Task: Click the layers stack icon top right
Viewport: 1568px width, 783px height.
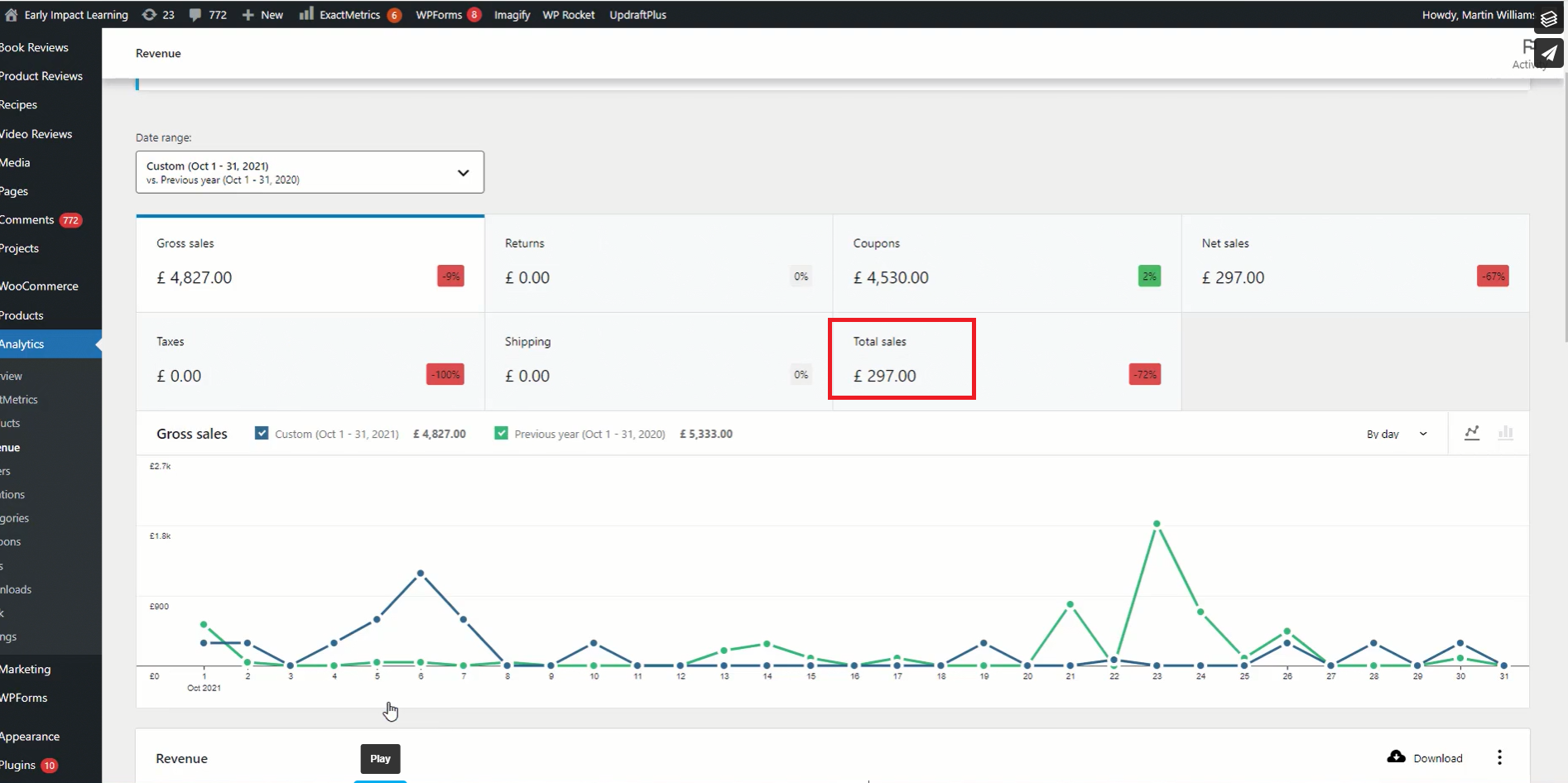Action: [x=1549, y=18]
